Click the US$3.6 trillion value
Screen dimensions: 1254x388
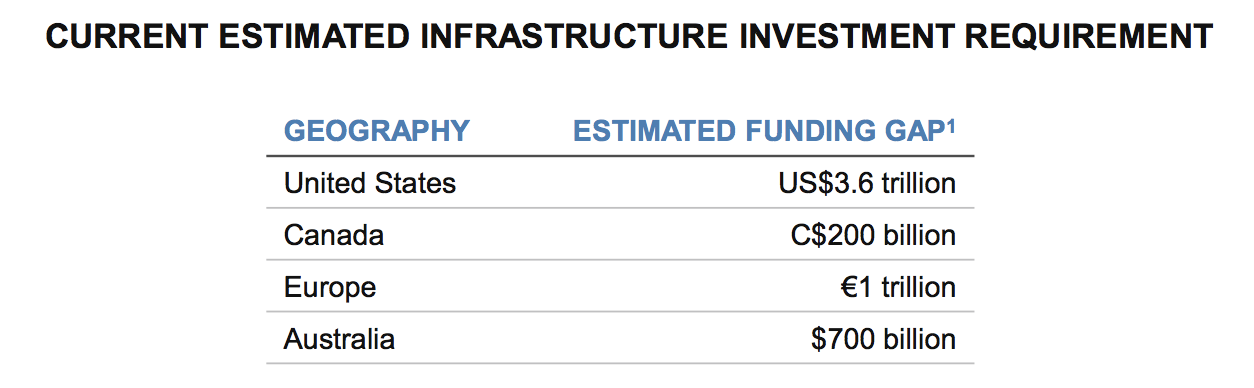click(867, 184)
